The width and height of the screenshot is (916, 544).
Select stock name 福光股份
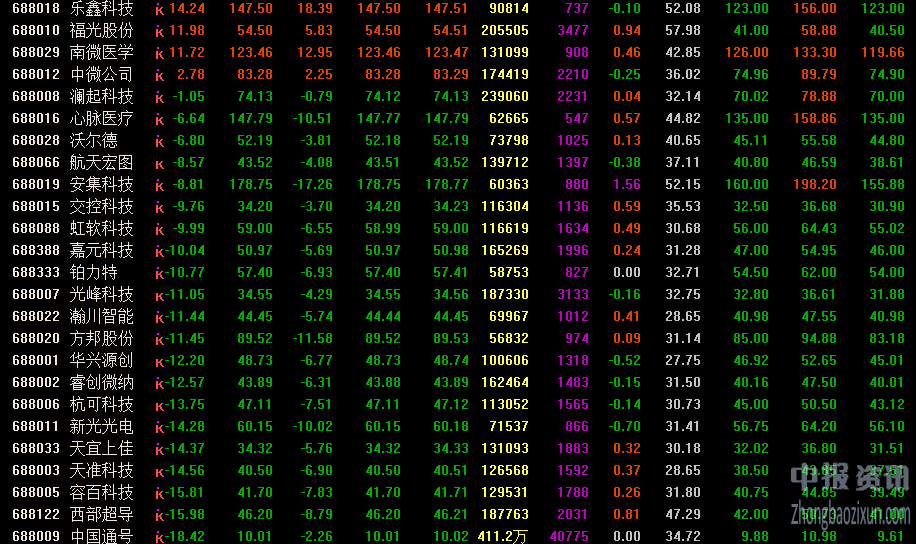coord(102,30)
